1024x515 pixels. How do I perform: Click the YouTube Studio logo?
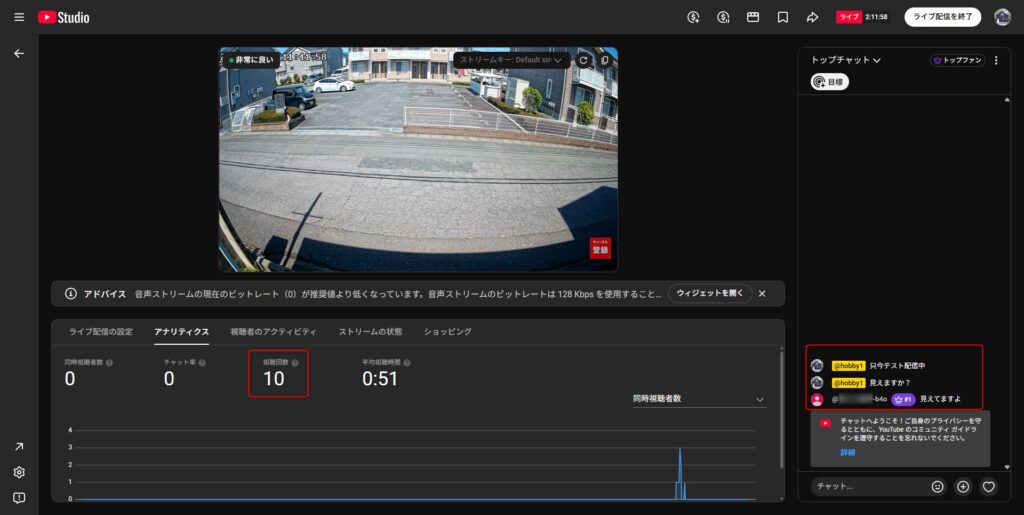tap(63, 17)
